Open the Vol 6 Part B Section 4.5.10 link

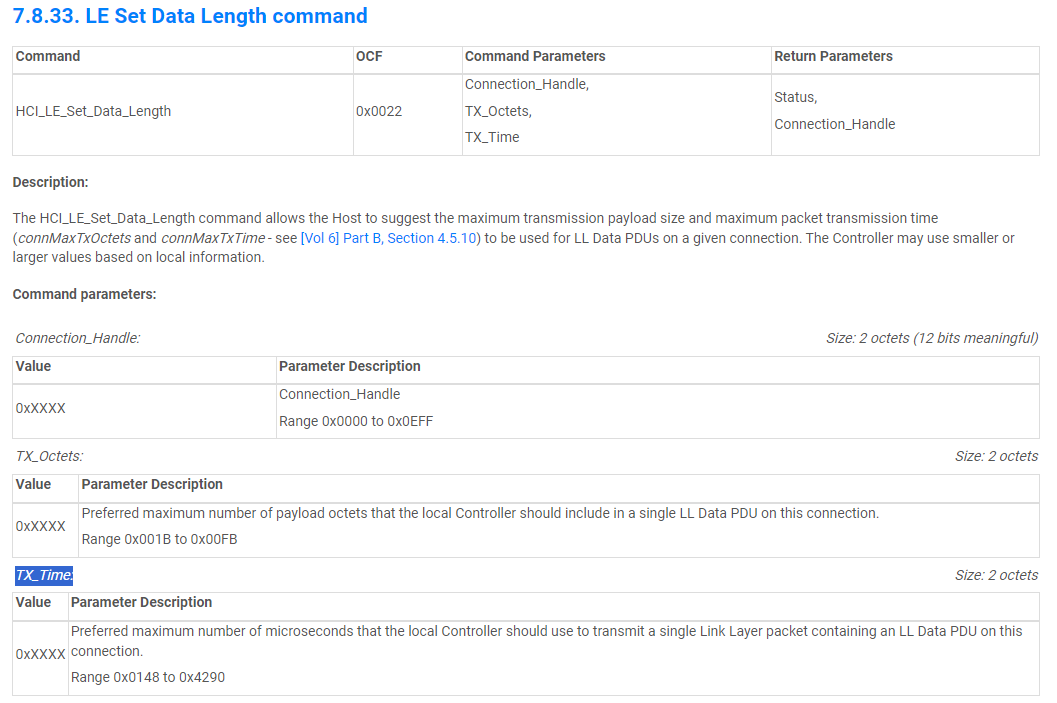pos(390,238)
